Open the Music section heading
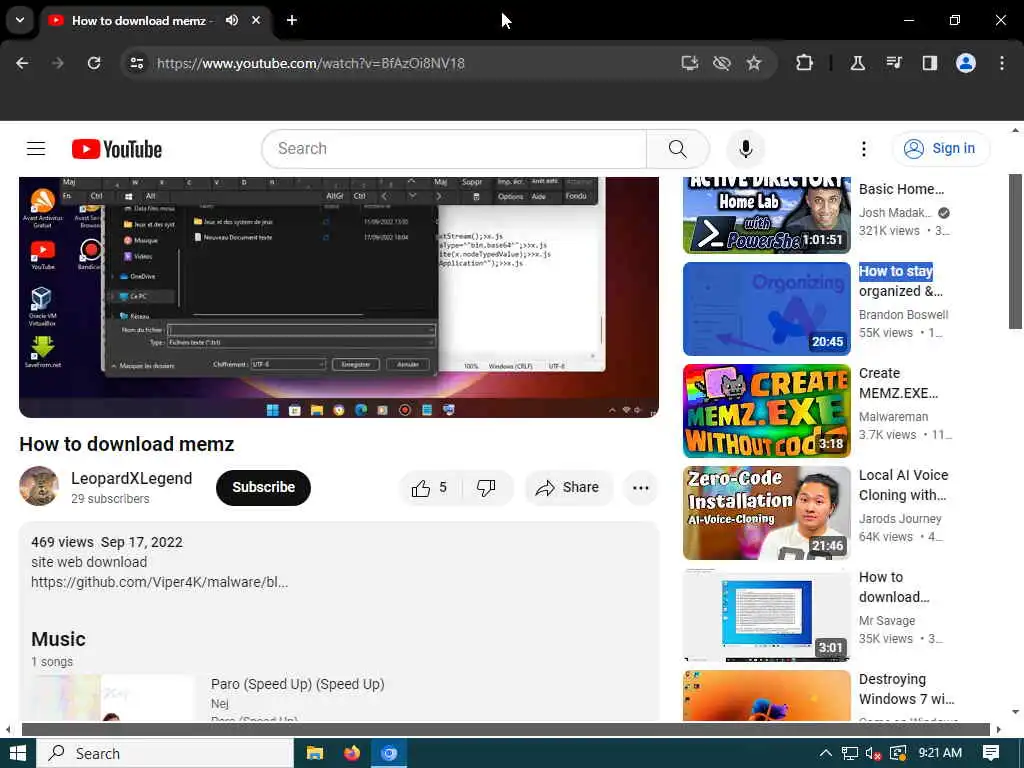 58,639
